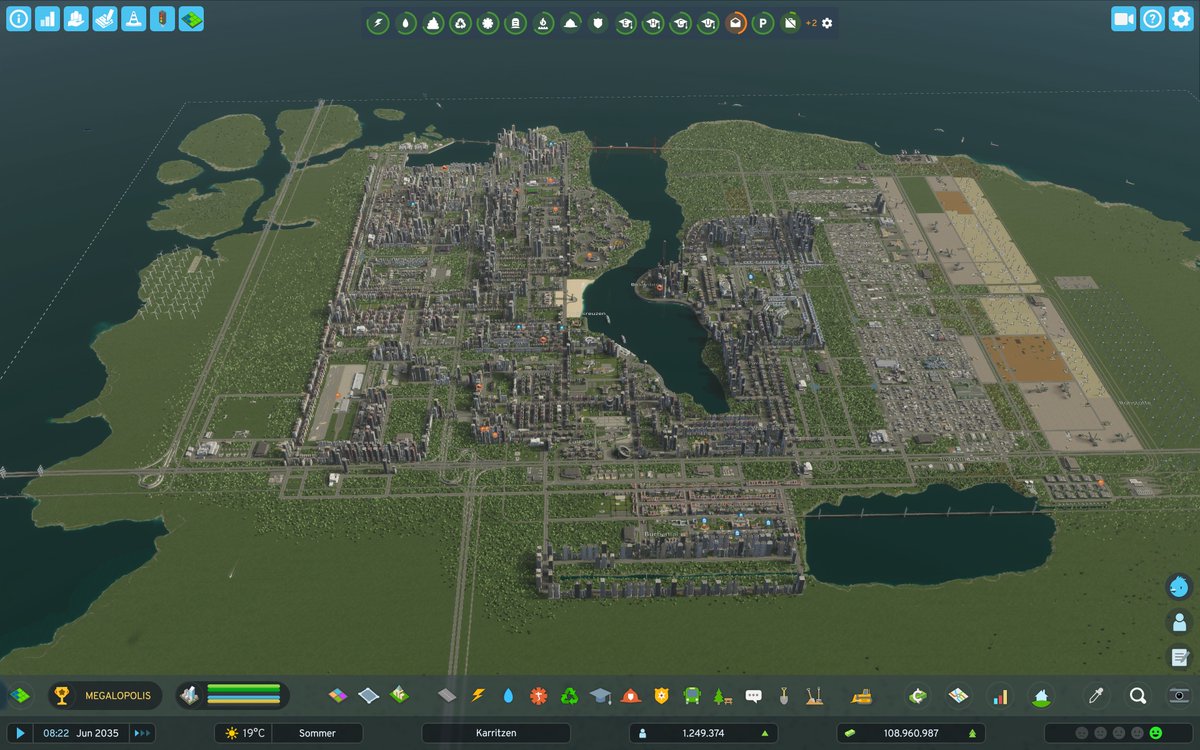Click the police shield status indicator
1200x750 pixels.
(x=598, y=23)
